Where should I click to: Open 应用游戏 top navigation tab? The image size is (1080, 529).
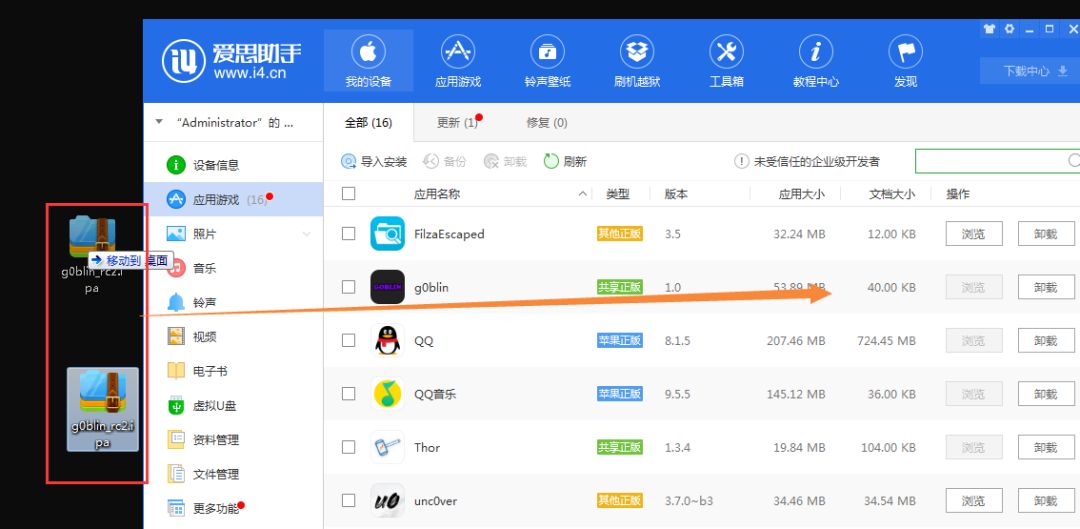458,61
